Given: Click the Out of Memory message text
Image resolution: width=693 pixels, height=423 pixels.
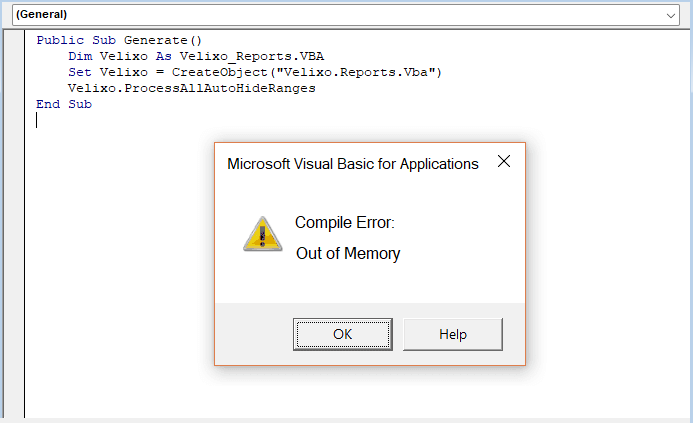Looking at the screenshot, I should coord(348,253).
